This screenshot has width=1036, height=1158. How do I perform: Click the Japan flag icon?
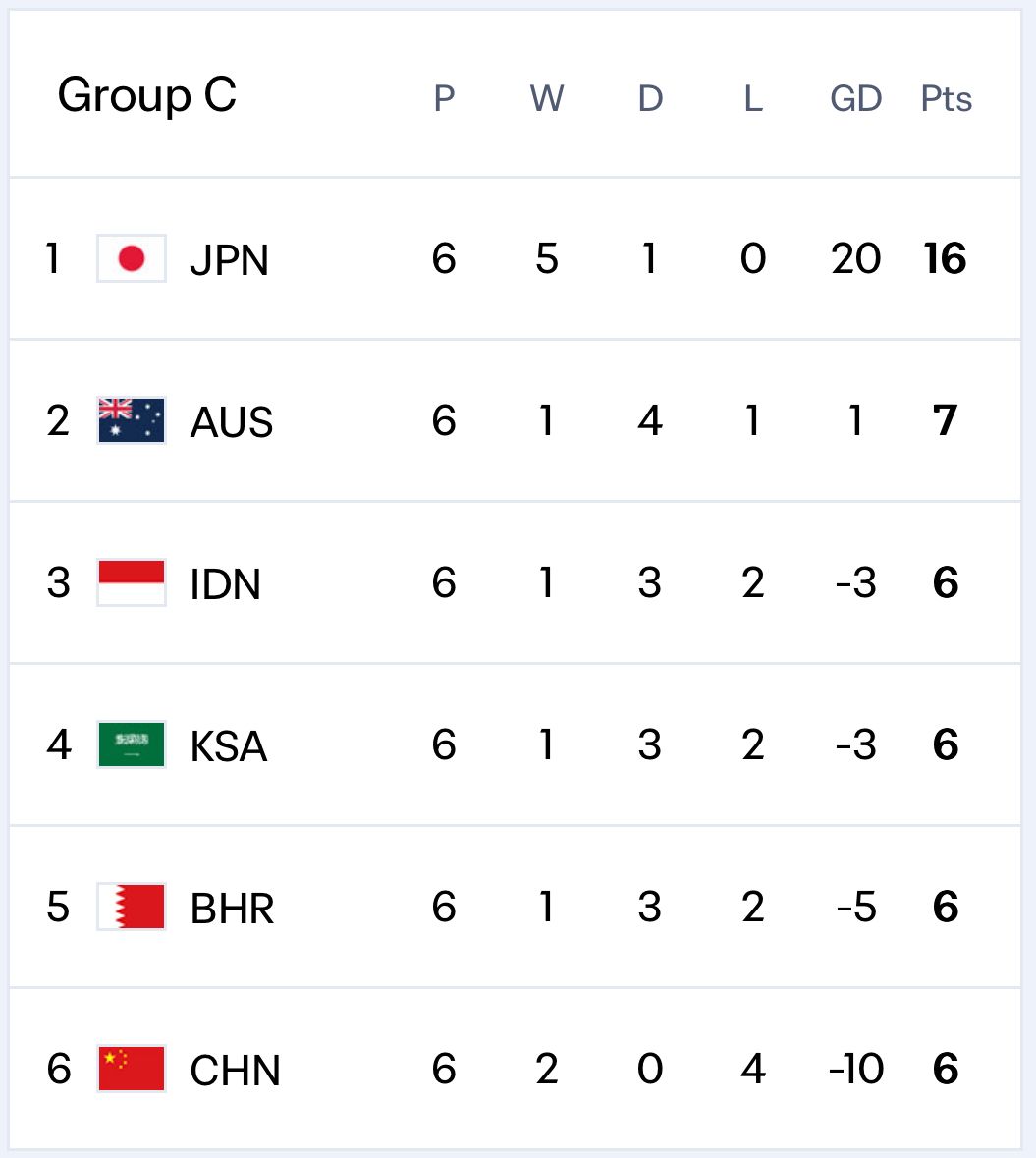pos(132,258)
